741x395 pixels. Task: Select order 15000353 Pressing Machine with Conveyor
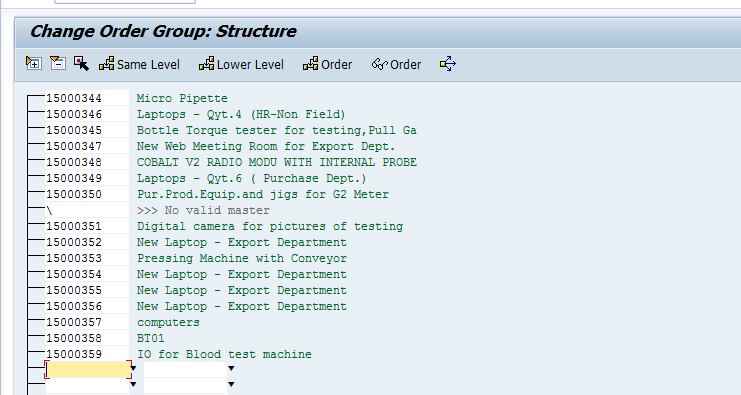(x=196, y=258)
